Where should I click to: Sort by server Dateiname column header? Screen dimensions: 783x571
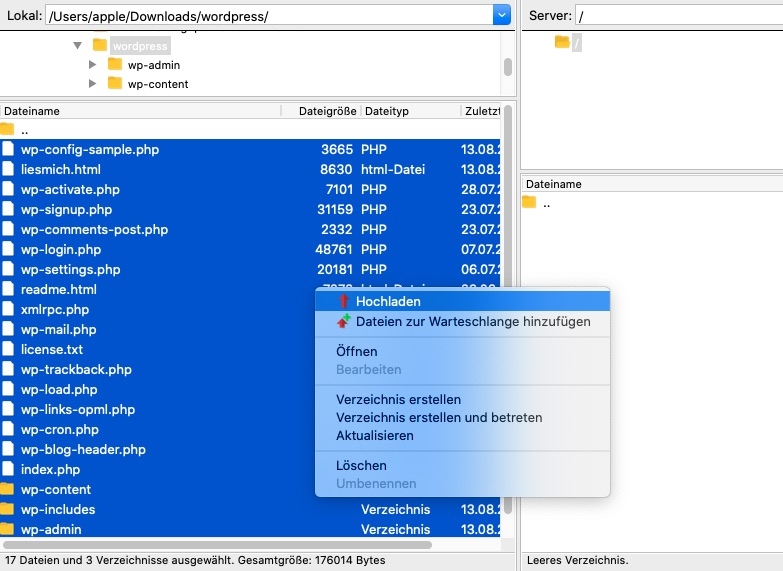click(653, 184)
